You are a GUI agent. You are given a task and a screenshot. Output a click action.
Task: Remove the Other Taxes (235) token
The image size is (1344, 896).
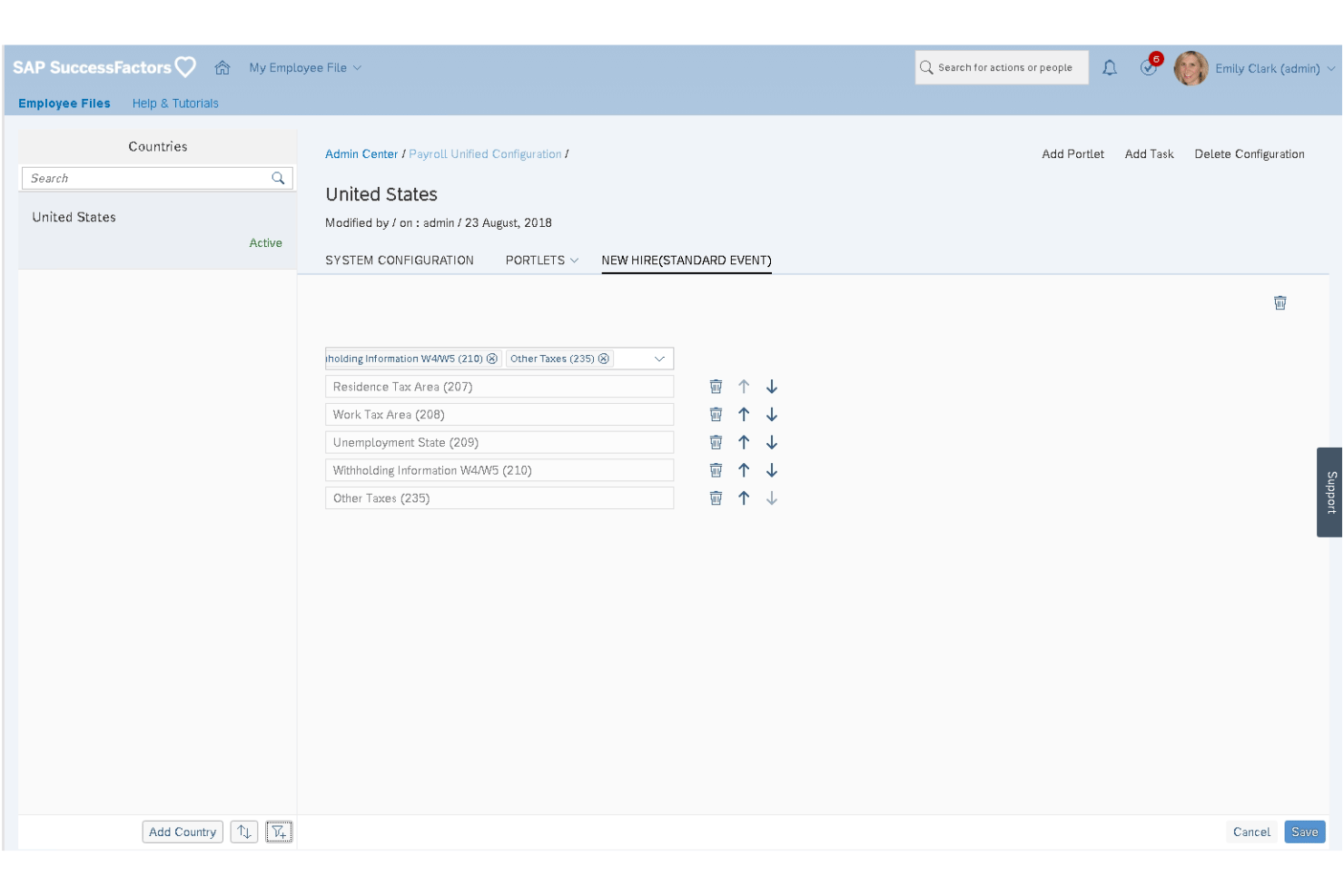click(604, 359)
